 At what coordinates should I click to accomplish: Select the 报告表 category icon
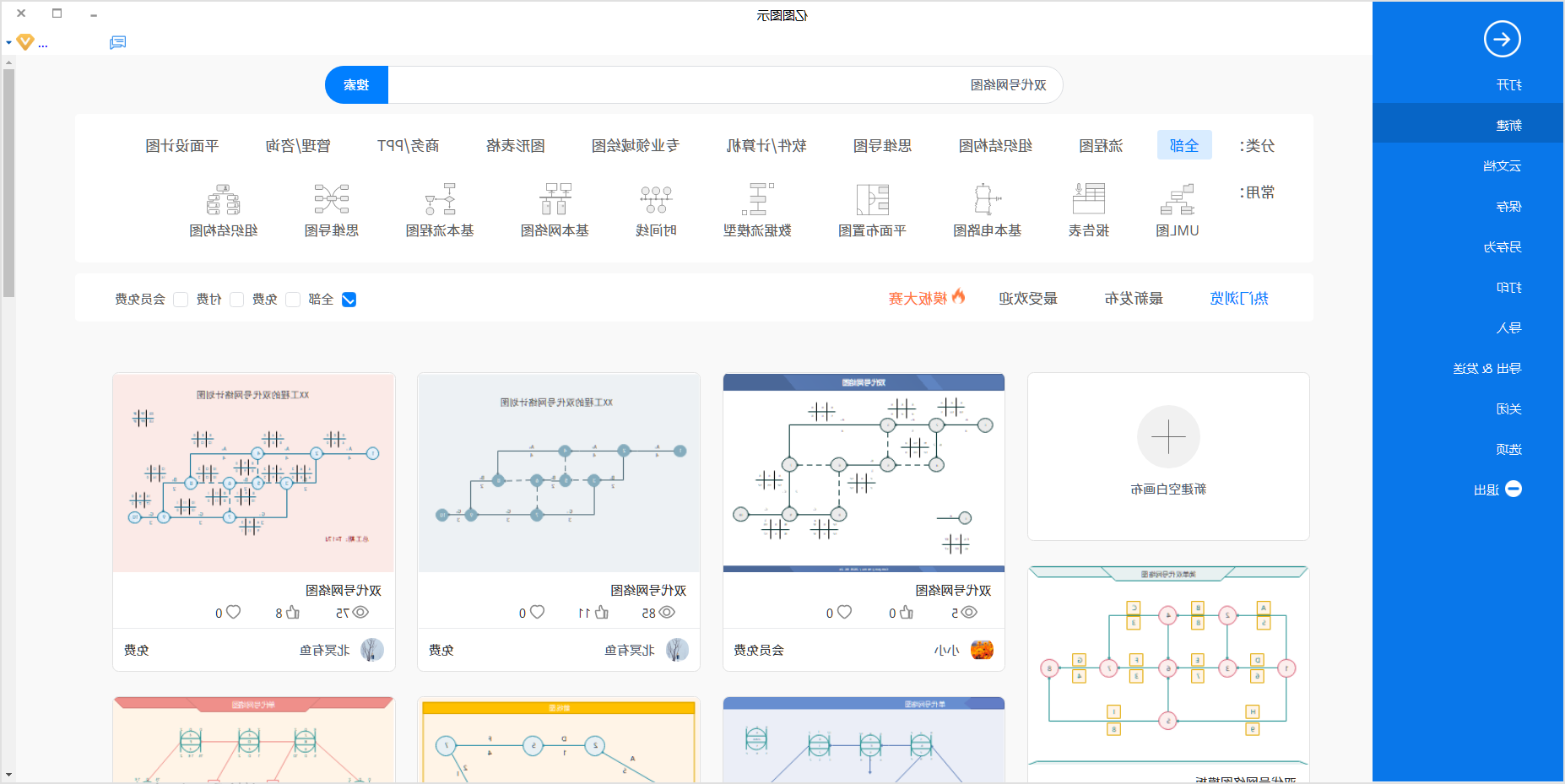coord(1089,199)
